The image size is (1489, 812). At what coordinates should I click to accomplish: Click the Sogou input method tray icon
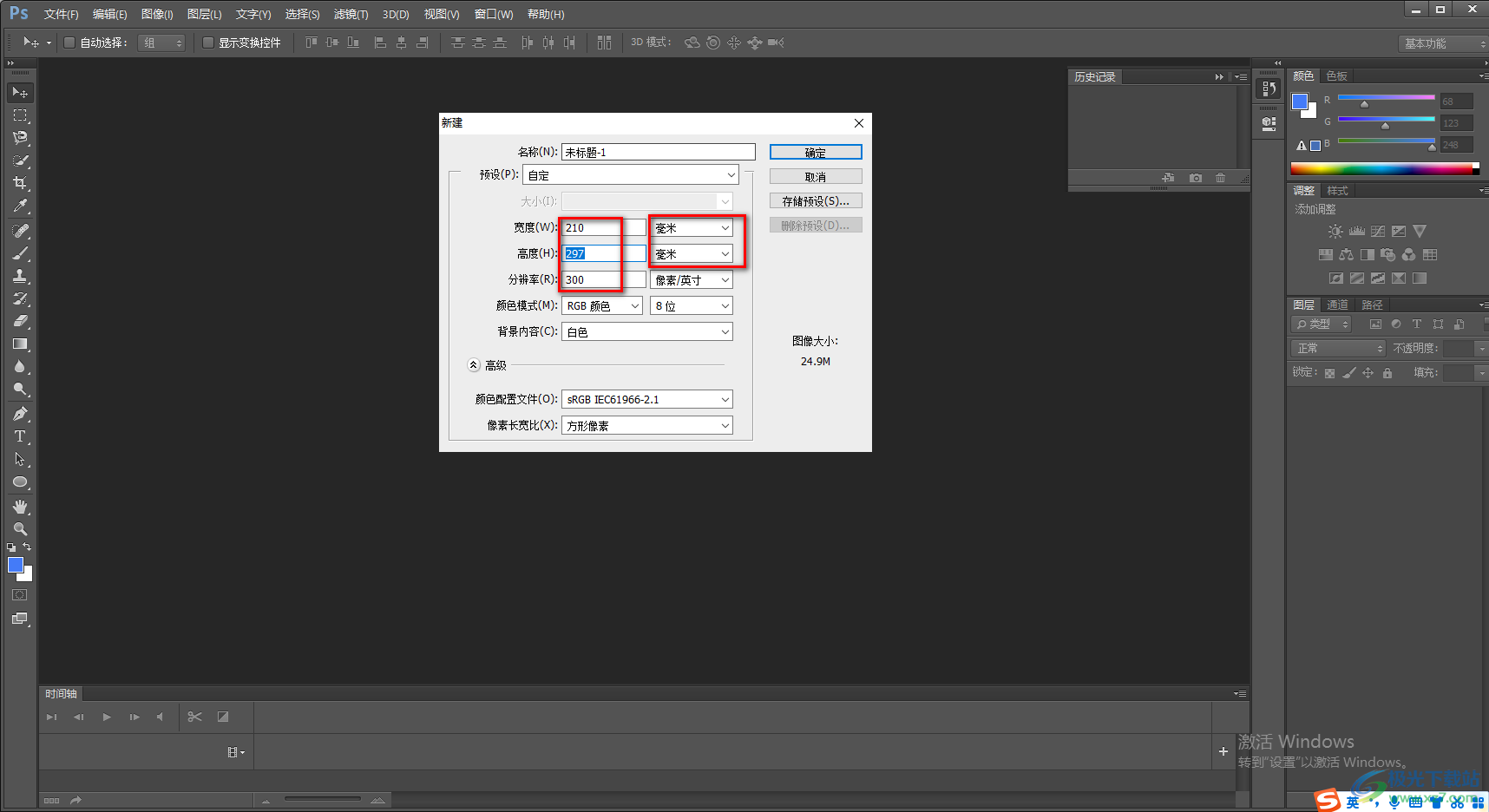click(x=1328, y=801)
